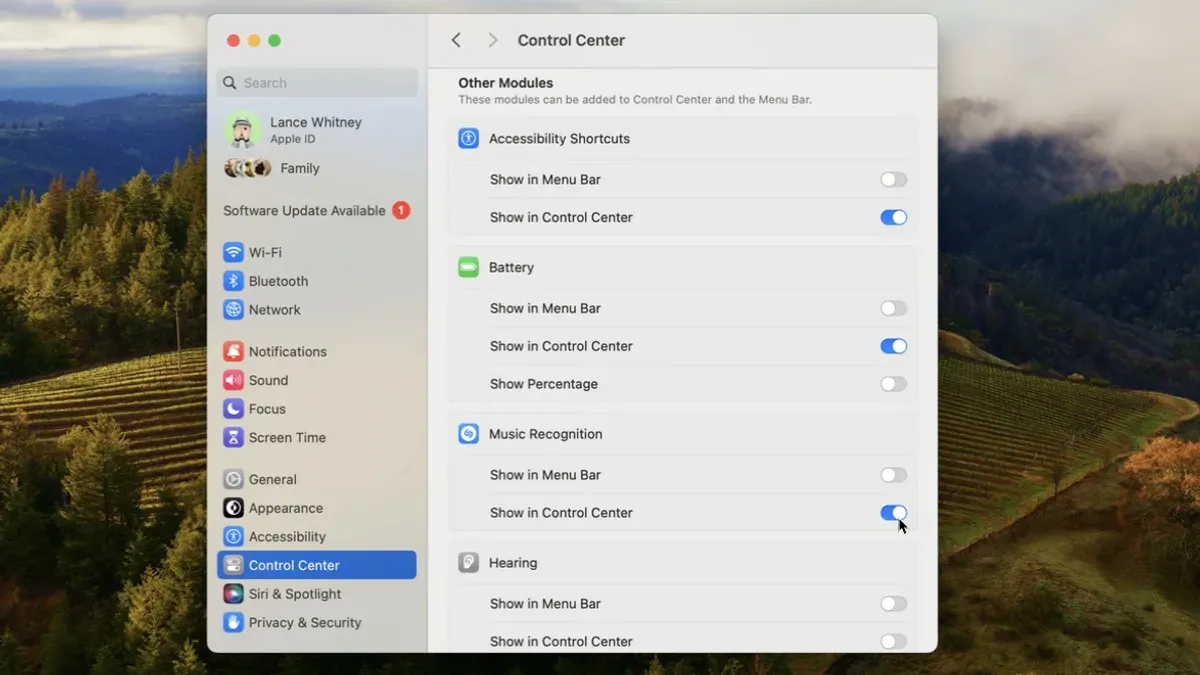Click the green Battery module icon
The image size is (1200, 675).
tap(468, 267)
